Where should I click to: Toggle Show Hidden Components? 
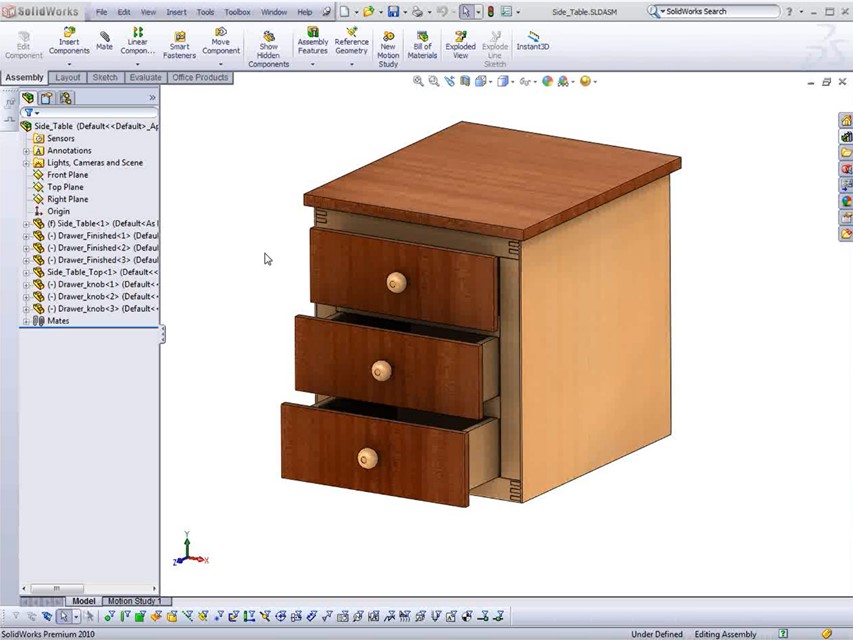[x=268, y=47]
